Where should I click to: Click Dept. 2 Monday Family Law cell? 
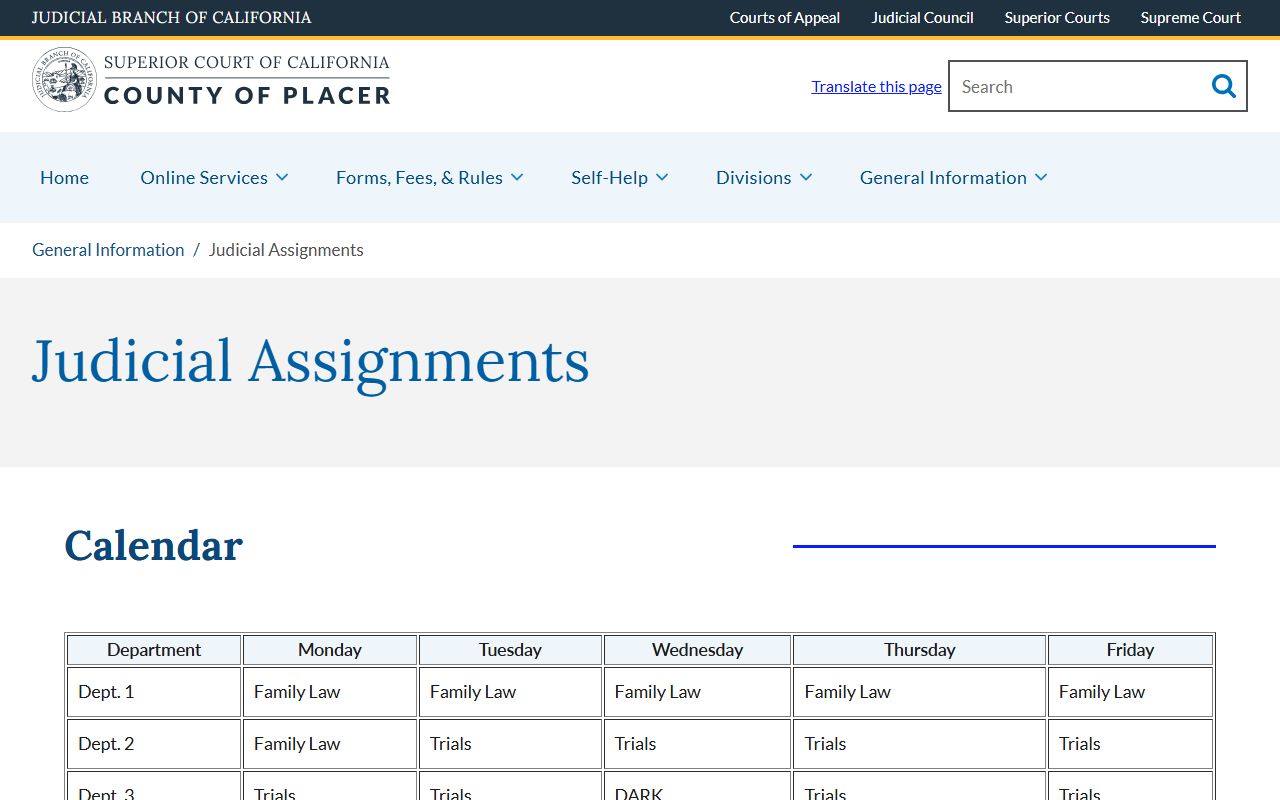[x=330, y=744]
